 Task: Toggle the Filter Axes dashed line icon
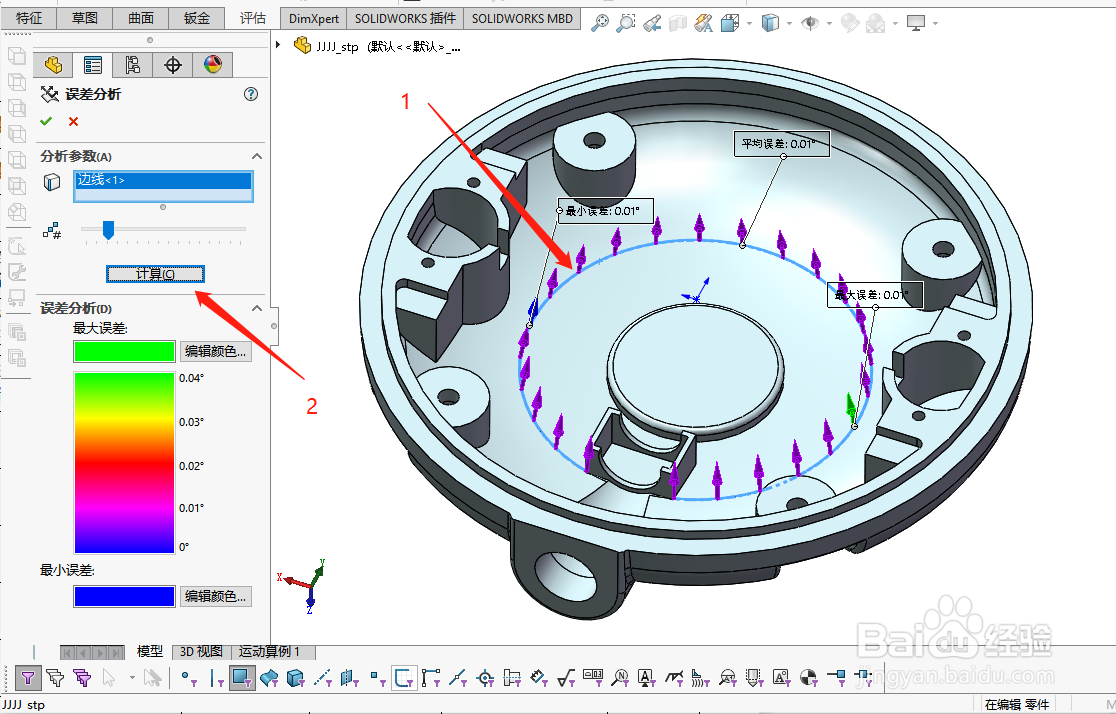click(x=322, y=678)
